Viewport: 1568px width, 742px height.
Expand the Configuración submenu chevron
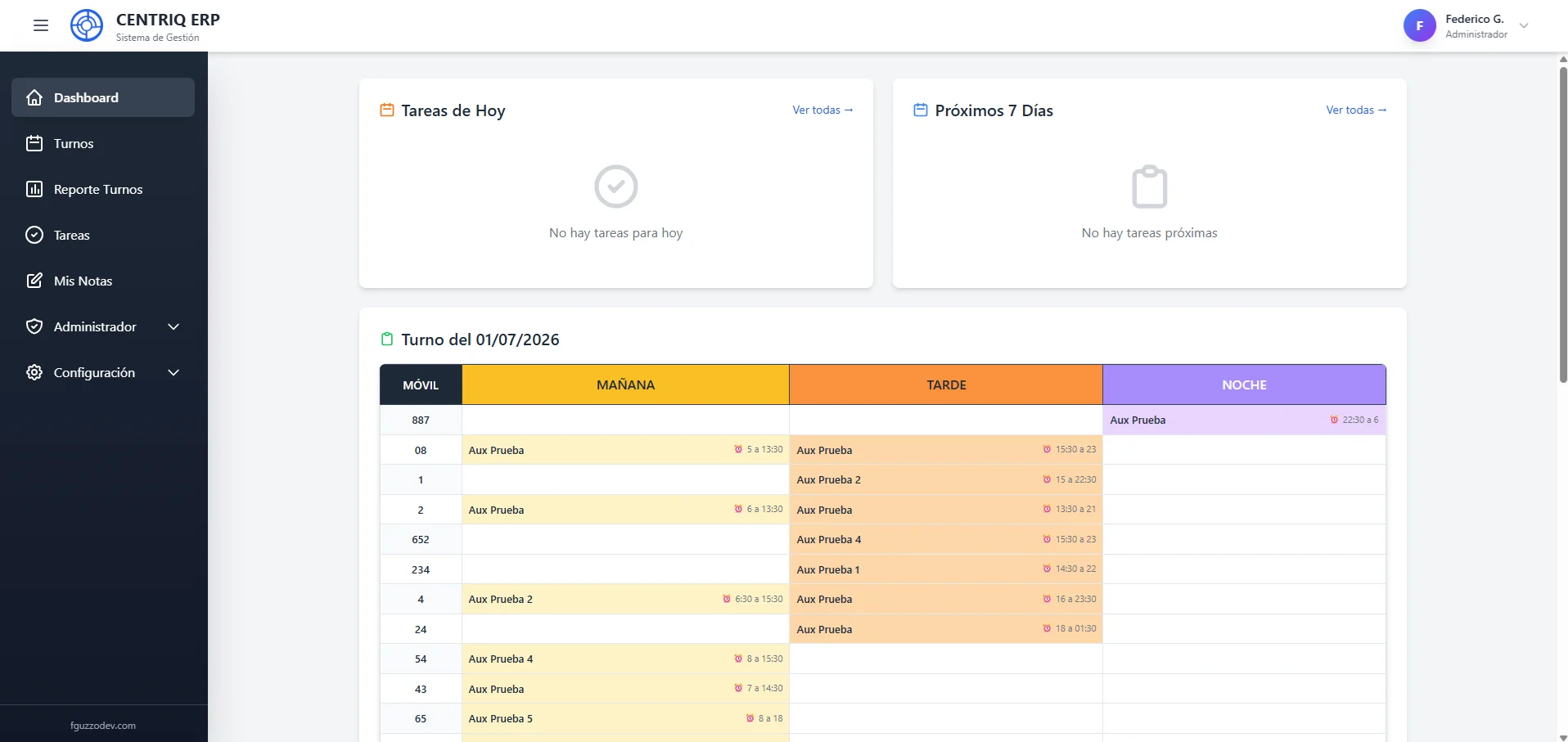click(173, 372)
